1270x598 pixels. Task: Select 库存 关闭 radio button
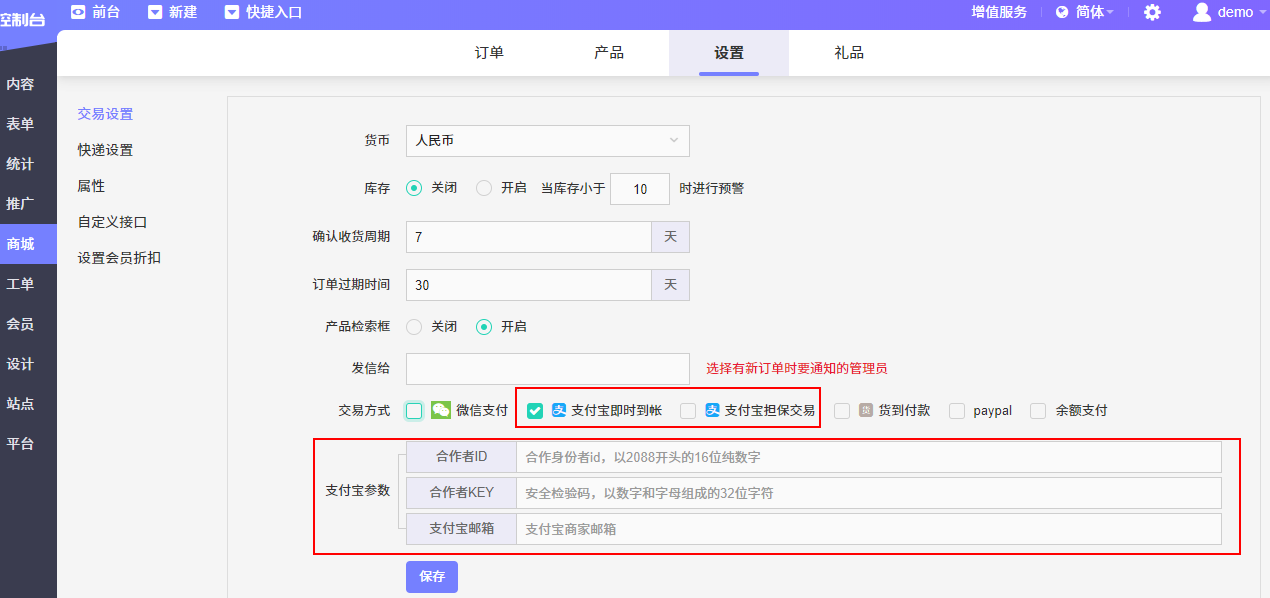[x=414, y=188]
